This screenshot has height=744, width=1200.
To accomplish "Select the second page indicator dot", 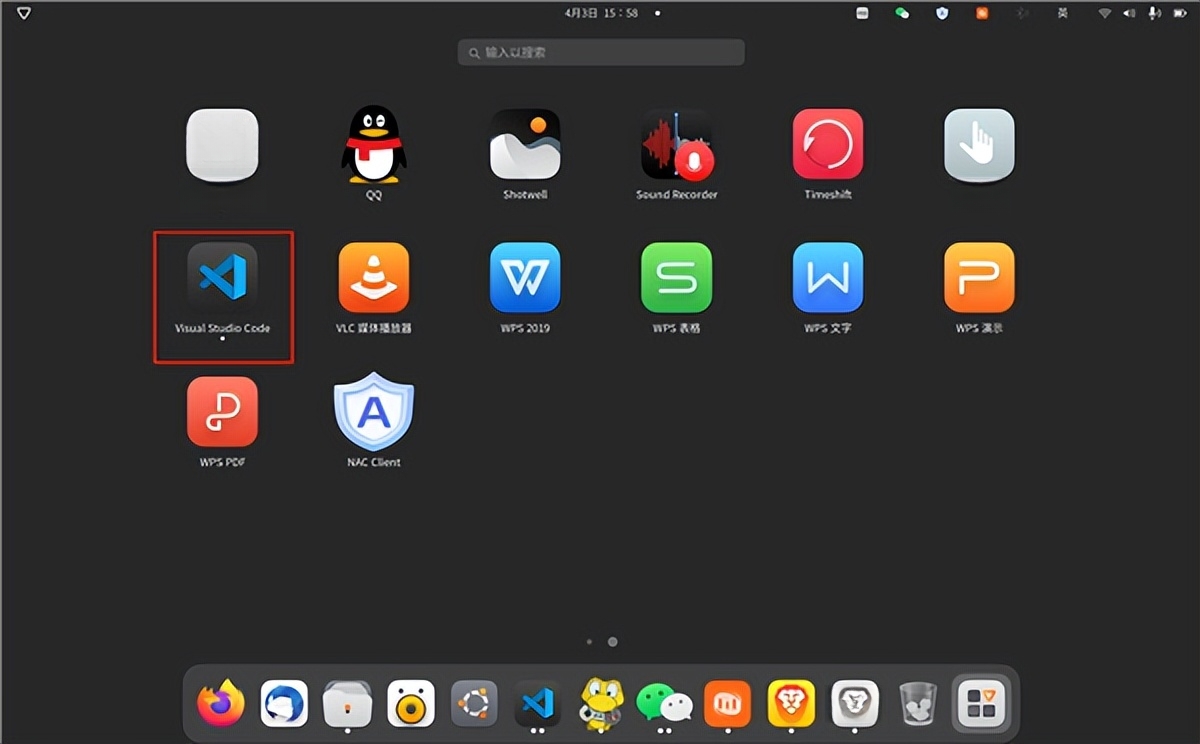I will tap(613, 642).
